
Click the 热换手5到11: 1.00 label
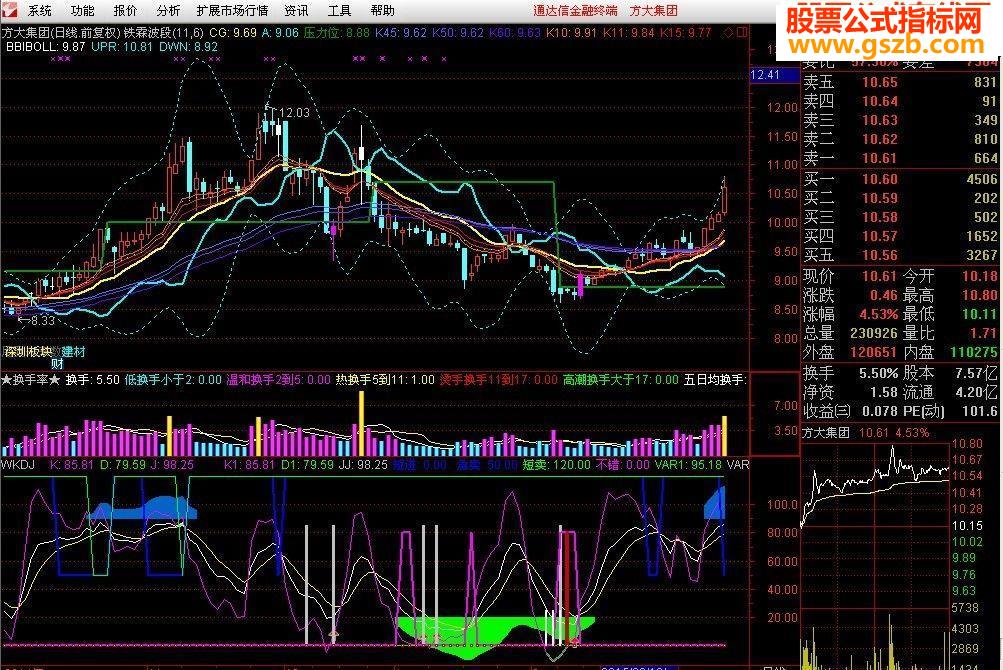click(x=385, y=379)
